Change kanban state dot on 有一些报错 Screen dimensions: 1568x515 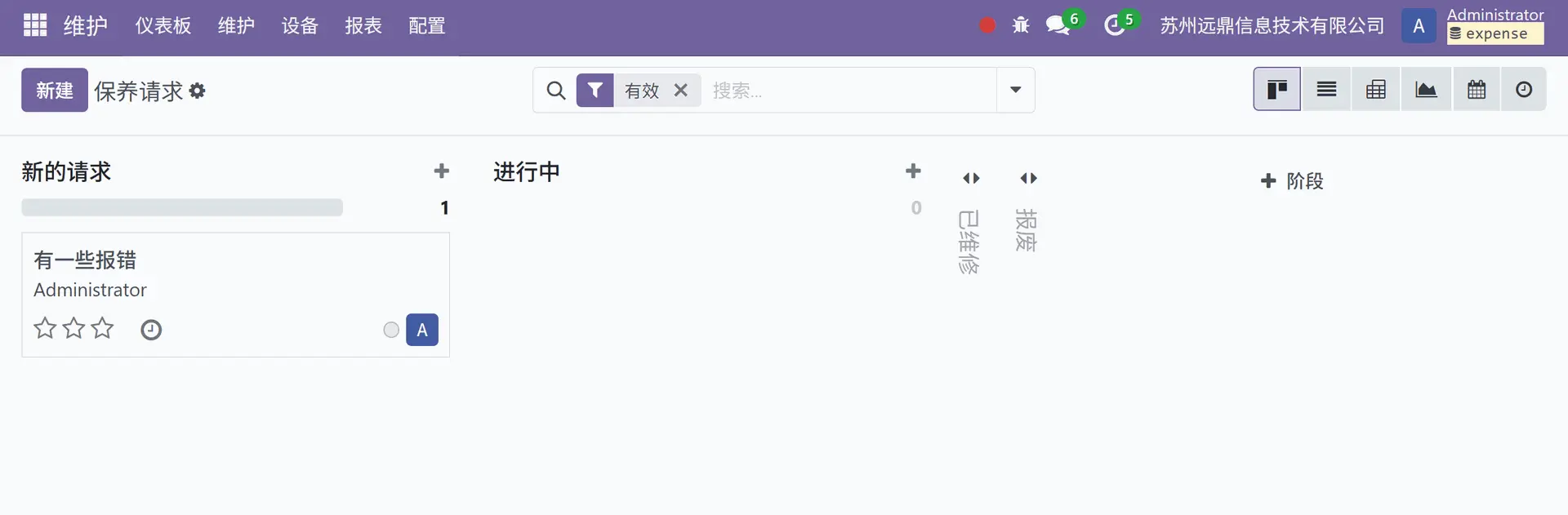point(391,330)
